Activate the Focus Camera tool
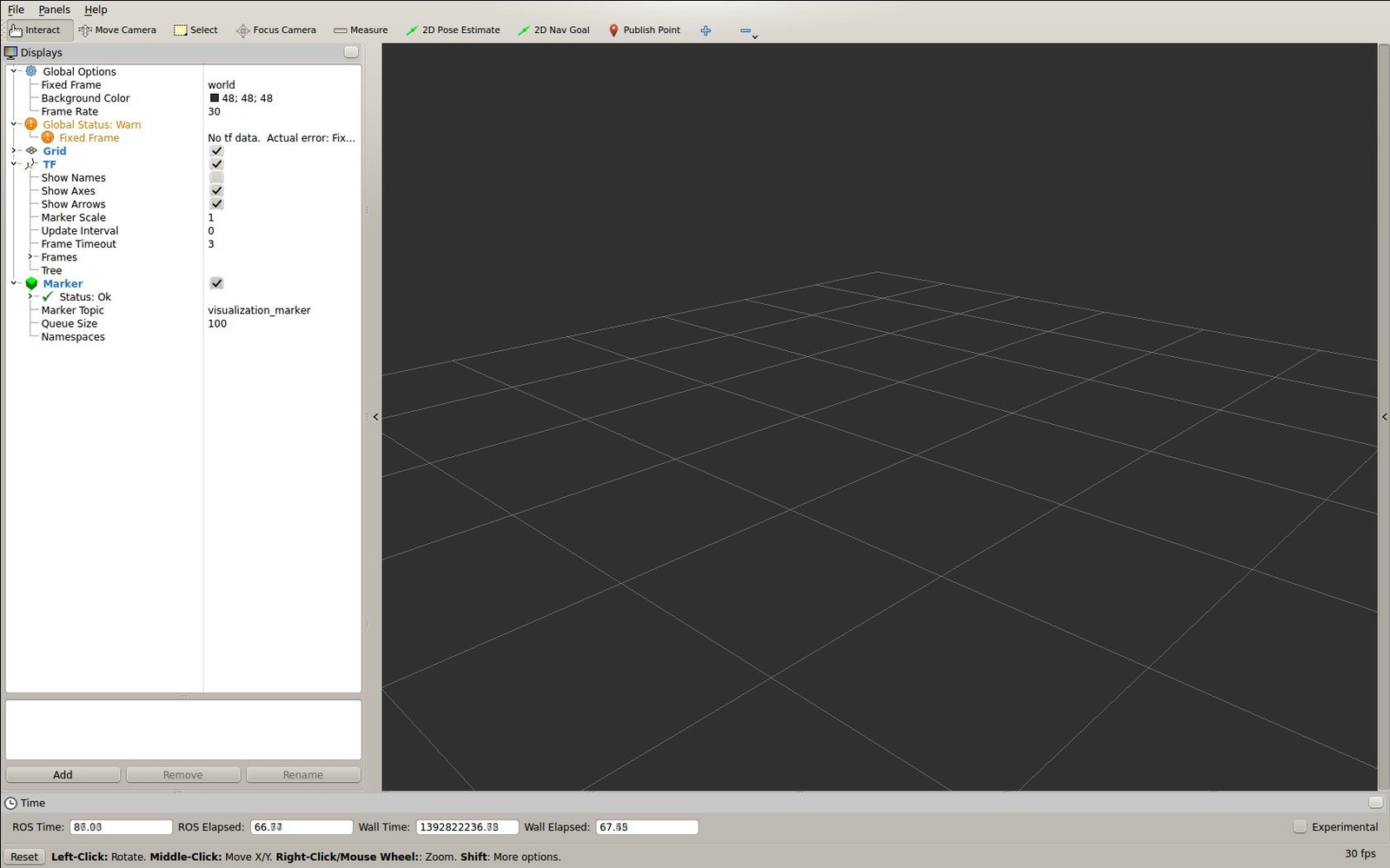Image resolution: width=1390 pixels, height=868 pixels. coord(276,30)
